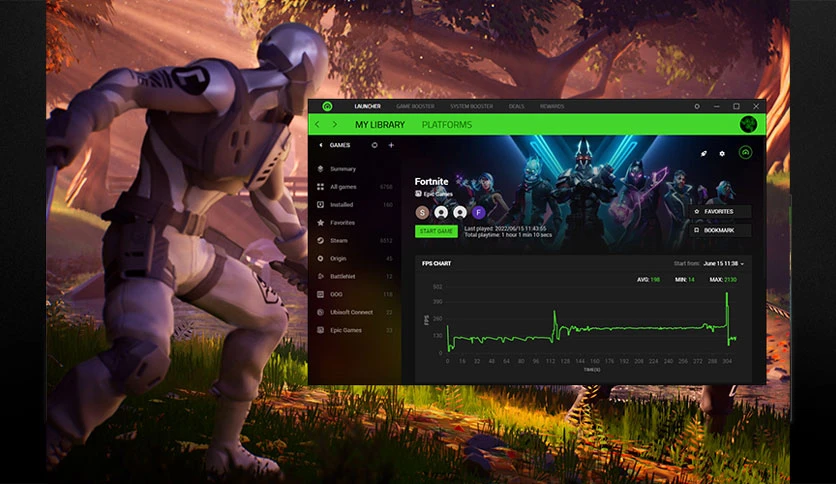The height and width of the screenshot is (484, 836).
Task: Open title bar settings gear icon
Action: pos(697,106)
